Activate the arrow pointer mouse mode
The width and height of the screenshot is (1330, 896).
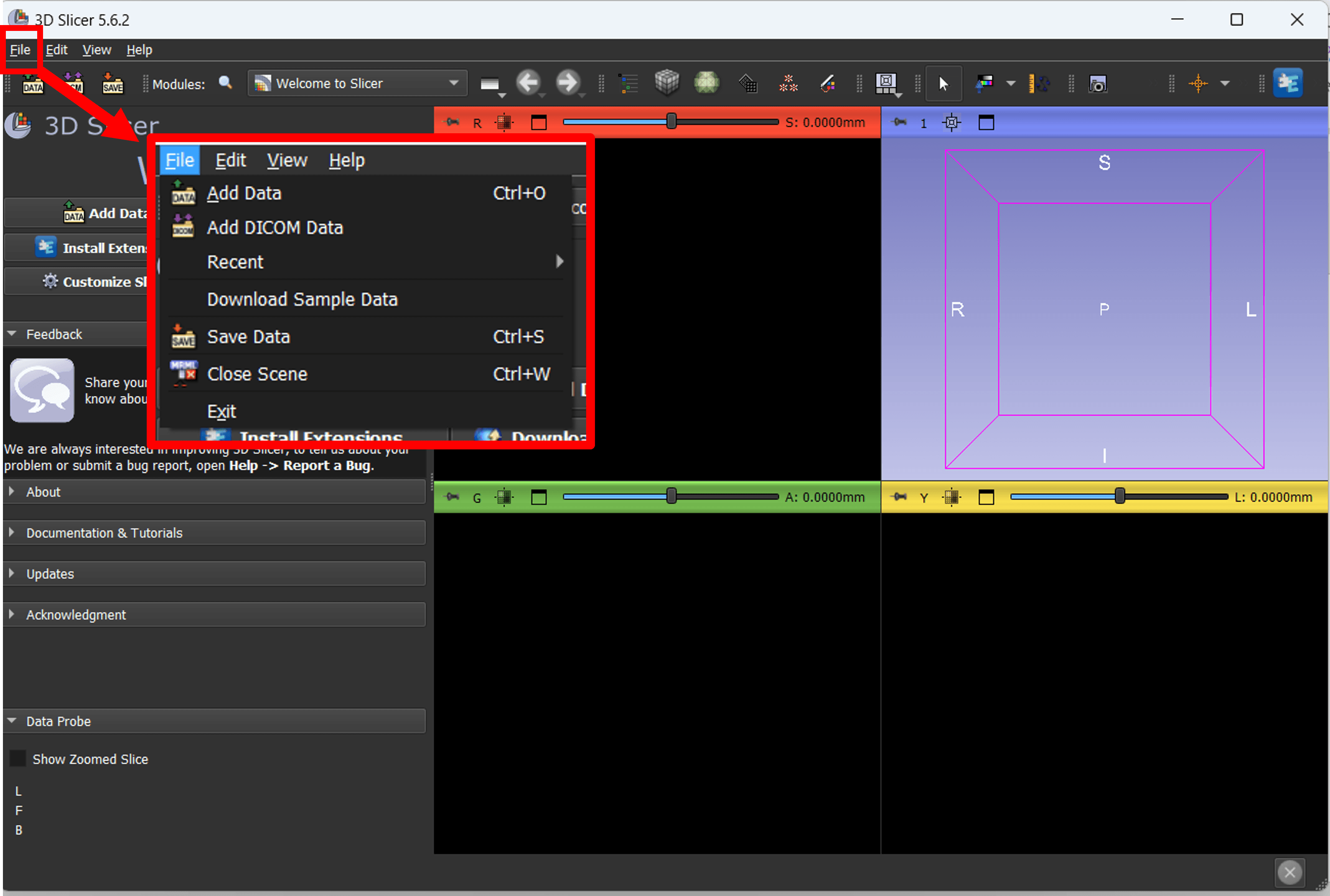[943, 84]
